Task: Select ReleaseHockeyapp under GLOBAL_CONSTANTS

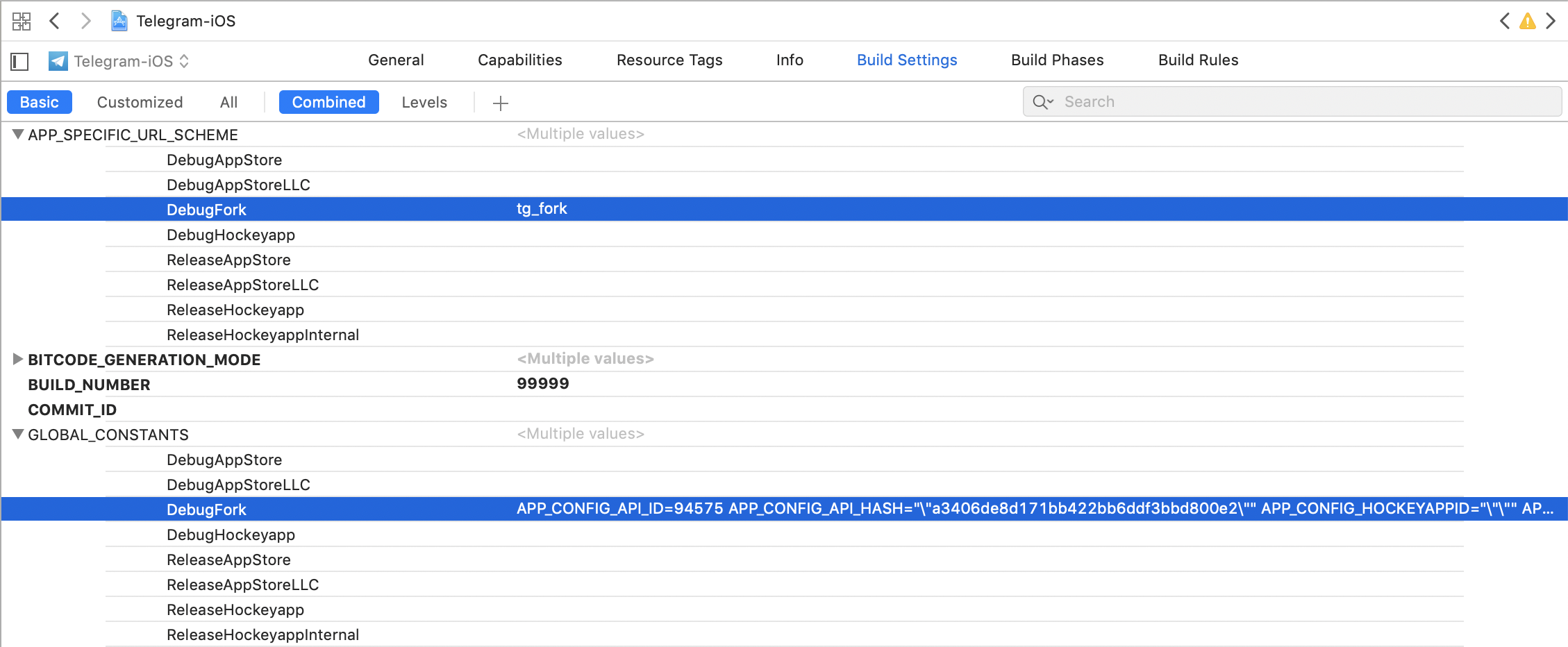Action: pos(235,610)
